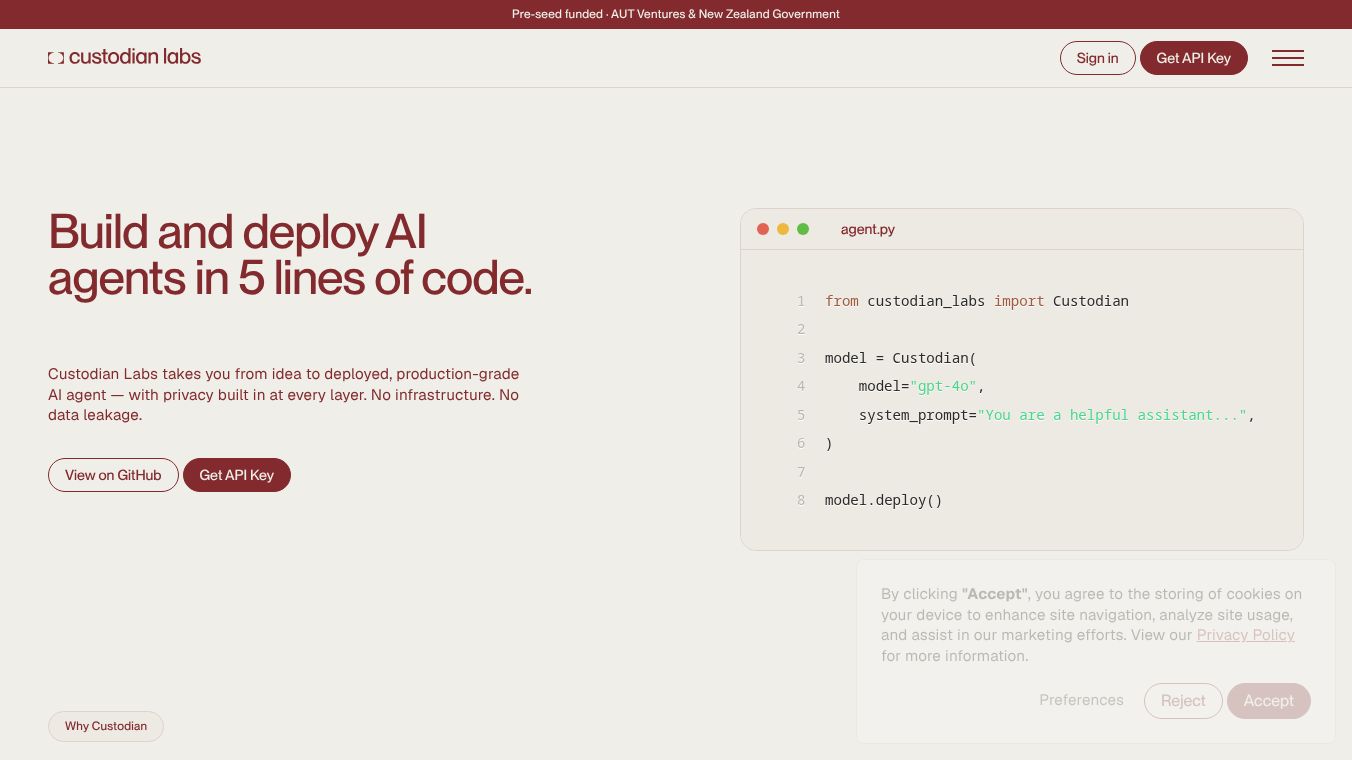Click the 'gpt-4o' model string
Image resolution: width=1352 pixels, height=760 pixels.
pos(942,386)
